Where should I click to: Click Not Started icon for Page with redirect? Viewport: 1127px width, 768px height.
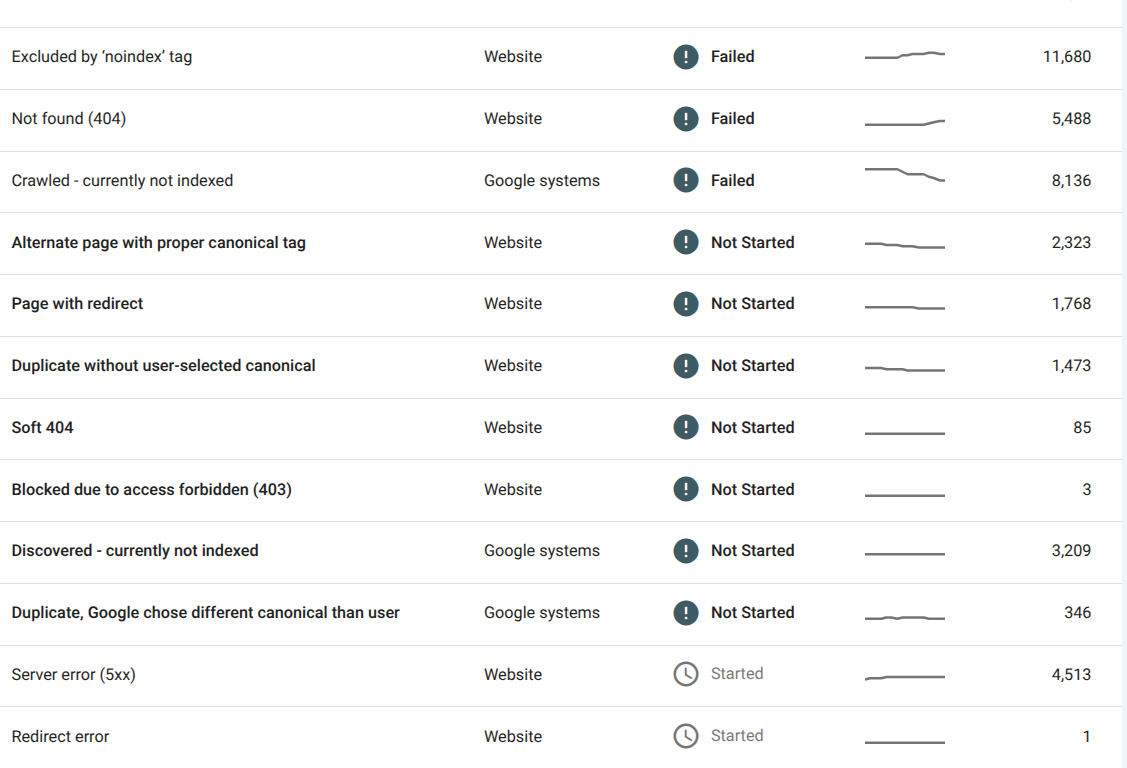coord(685,304)
